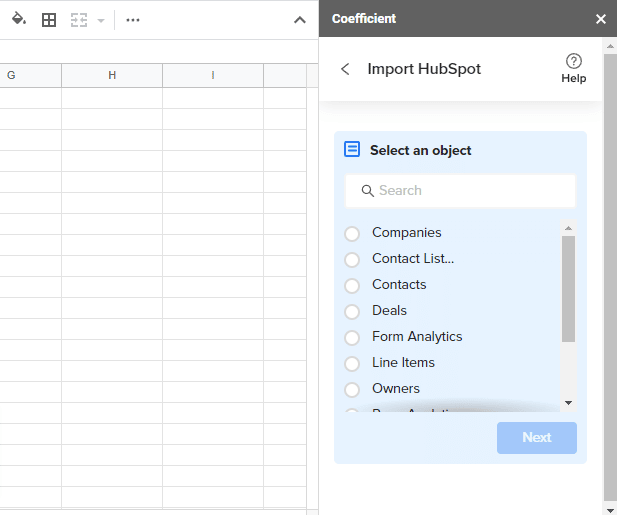The image size is (617, 515).
Task: Click the Next button
Action: (537, 437)
